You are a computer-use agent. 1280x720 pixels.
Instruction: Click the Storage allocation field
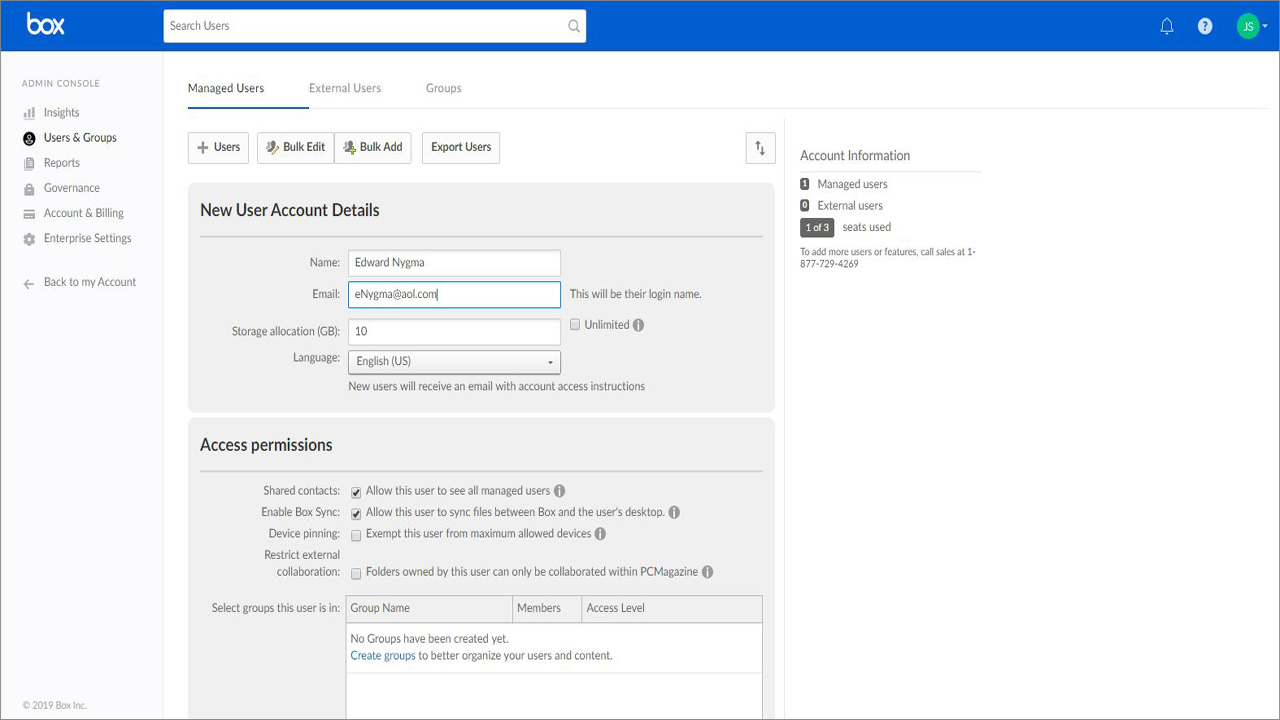pos(454,331)
